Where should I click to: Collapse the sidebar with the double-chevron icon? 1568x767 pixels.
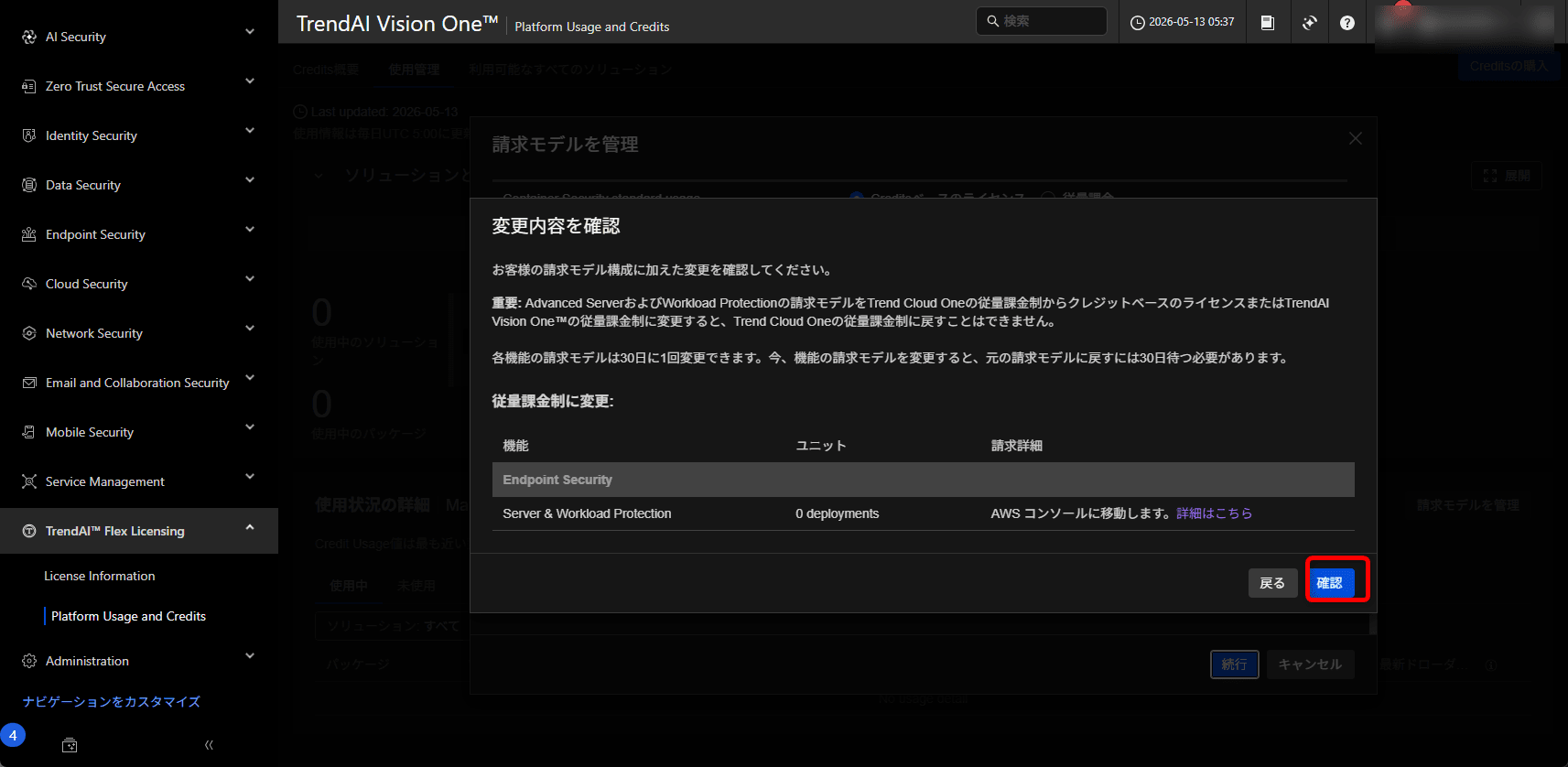pos(209,745)
